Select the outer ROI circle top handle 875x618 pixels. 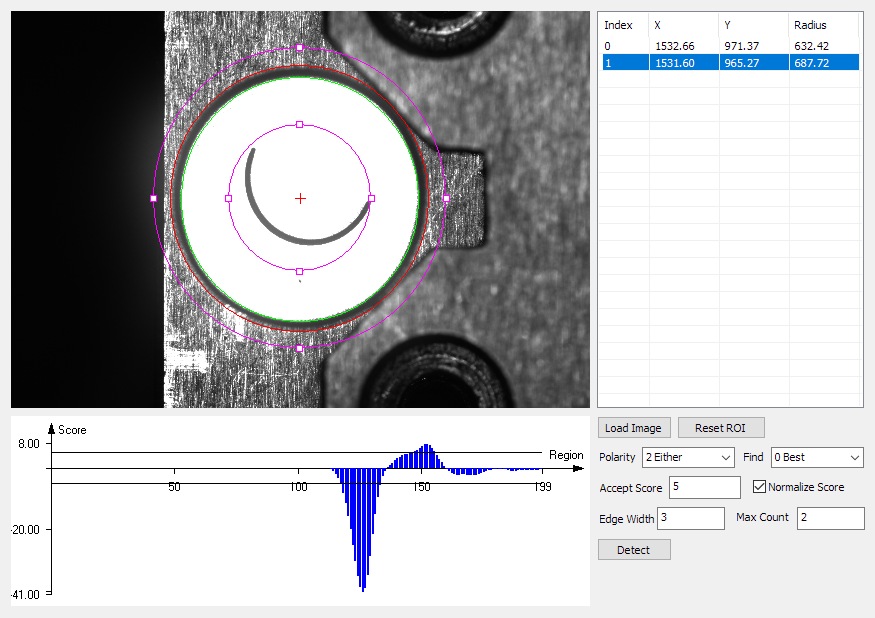pos(300,47)
